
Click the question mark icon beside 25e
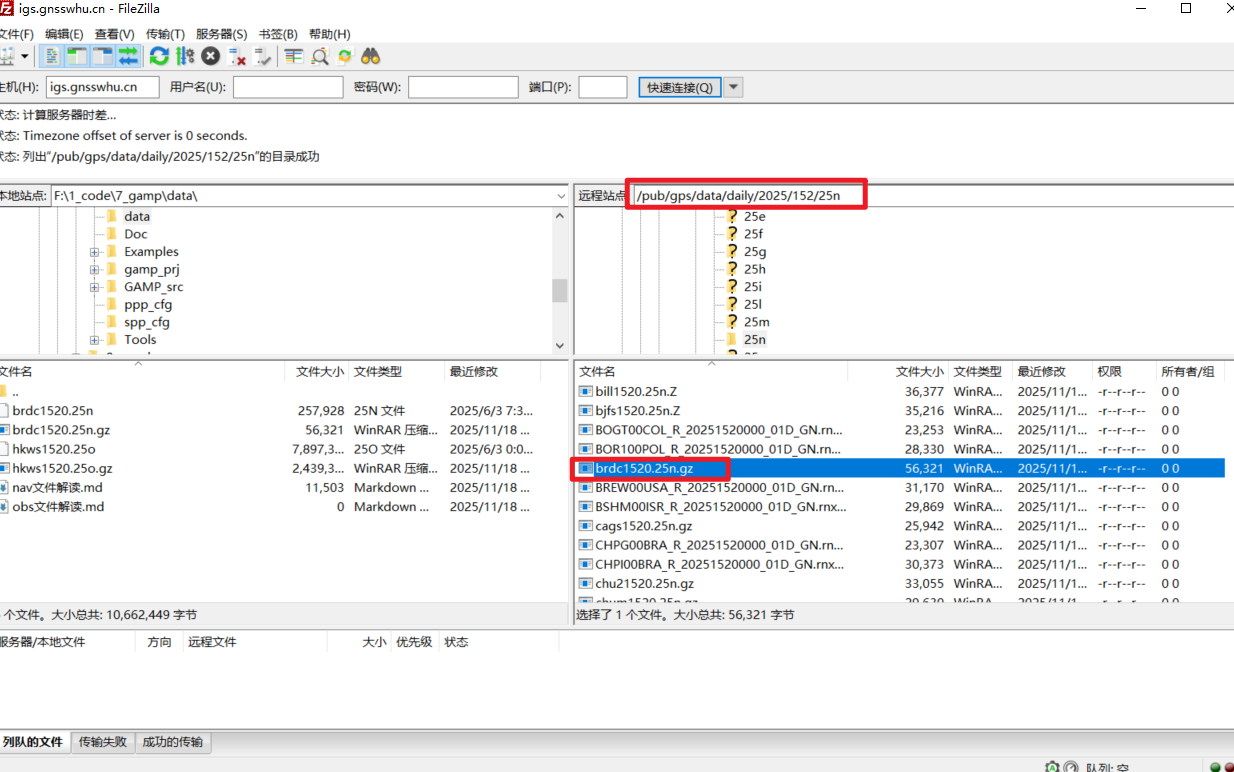tap(731, 216)
